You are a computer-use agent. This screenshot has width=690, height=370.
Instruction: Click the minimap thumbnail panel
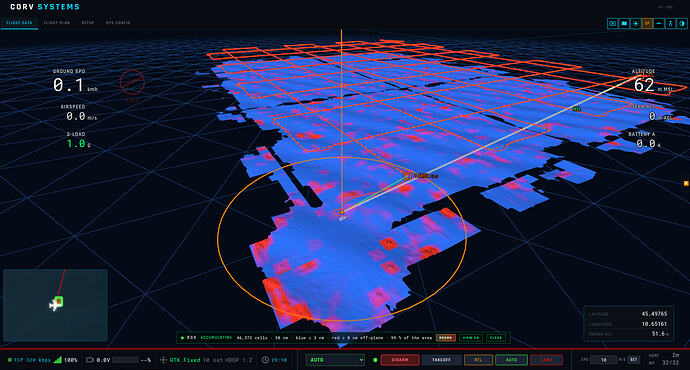55,305
